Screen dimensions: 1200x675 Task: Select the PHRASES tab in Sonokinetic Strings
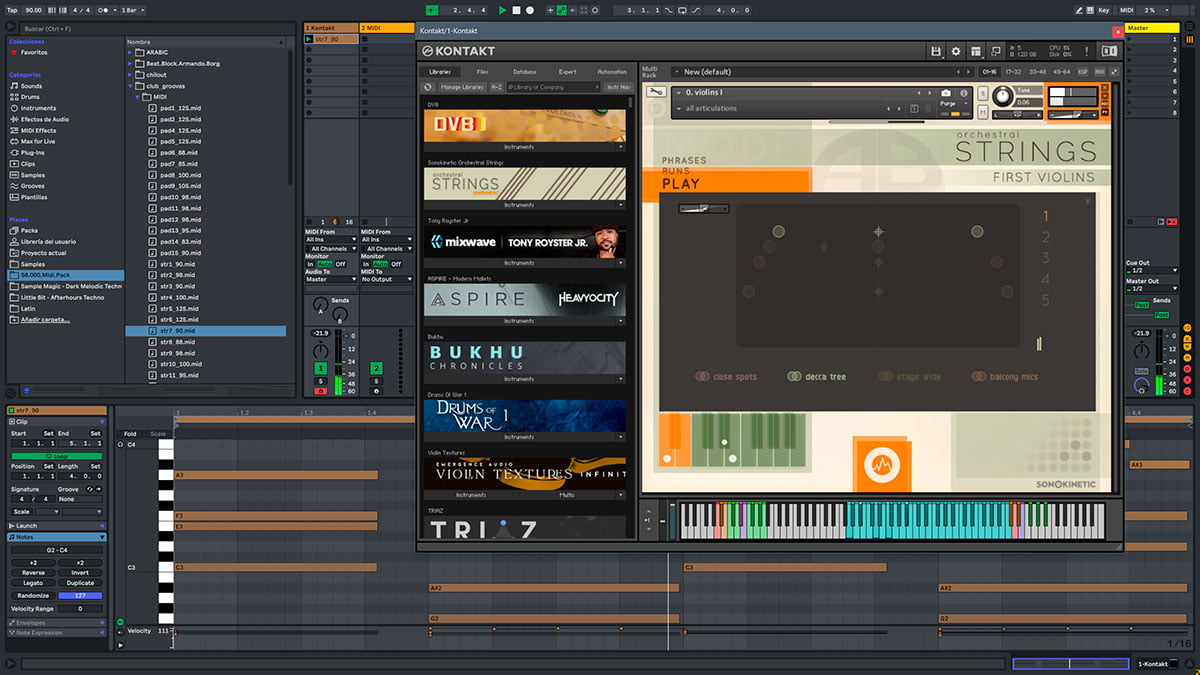(x=684, y=160)
